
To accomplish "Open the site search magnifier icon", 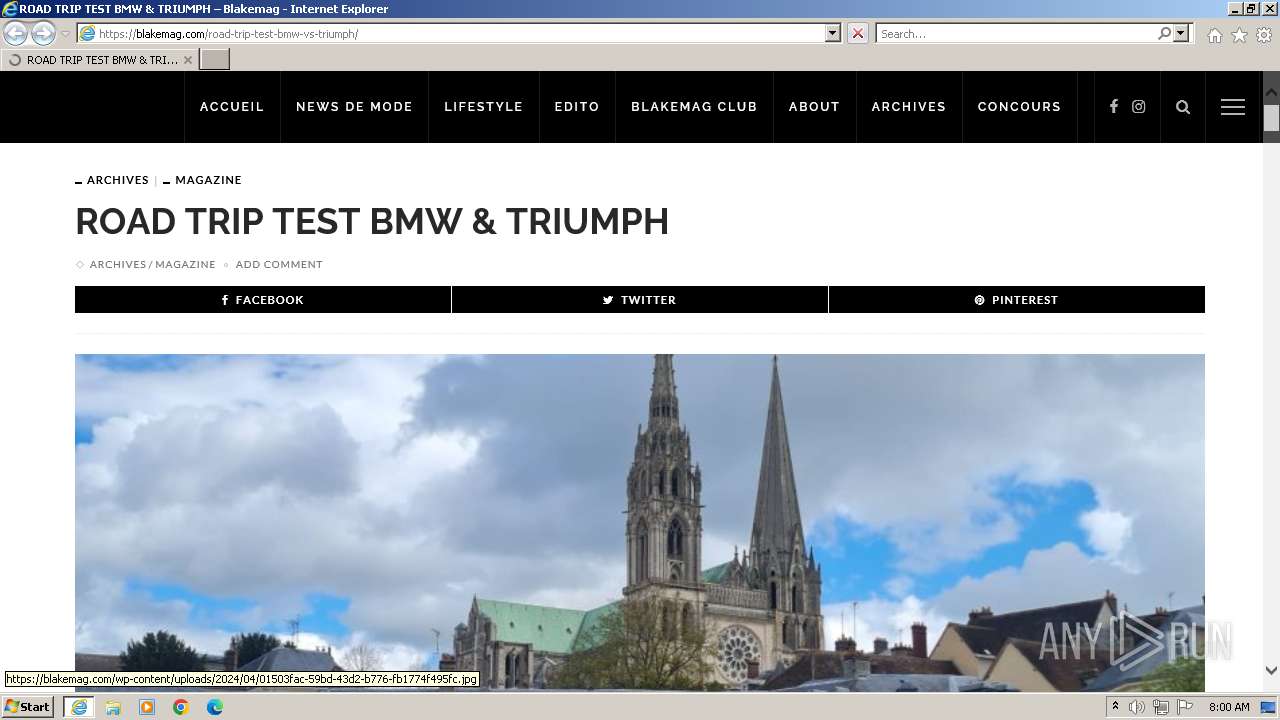I will [x=1183, y=107].
